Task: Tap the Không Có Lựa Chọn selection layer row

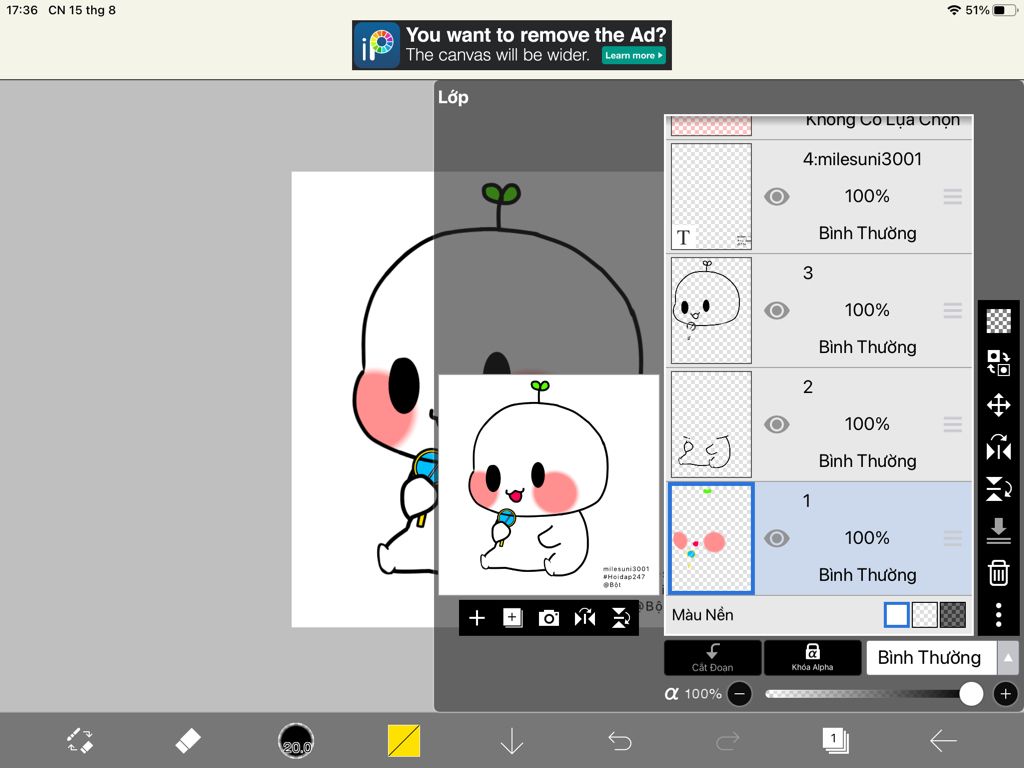Action: pos(819,125)
